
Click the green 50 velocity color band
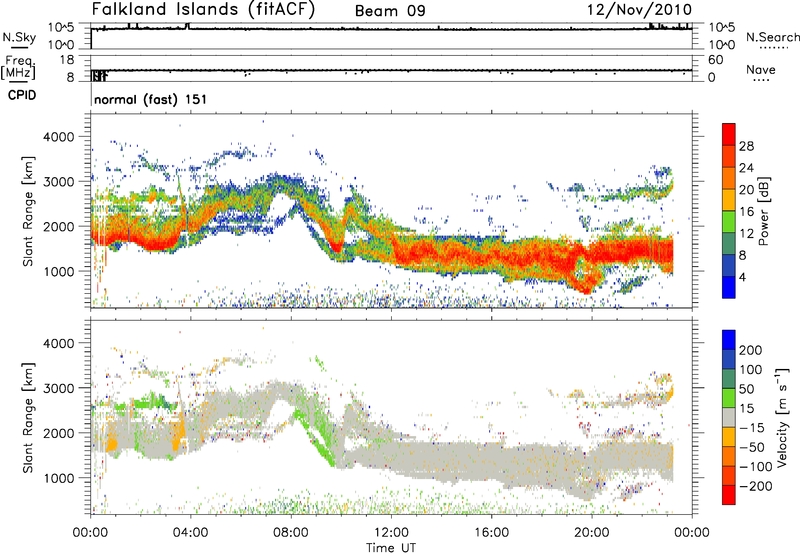[729, 398]
